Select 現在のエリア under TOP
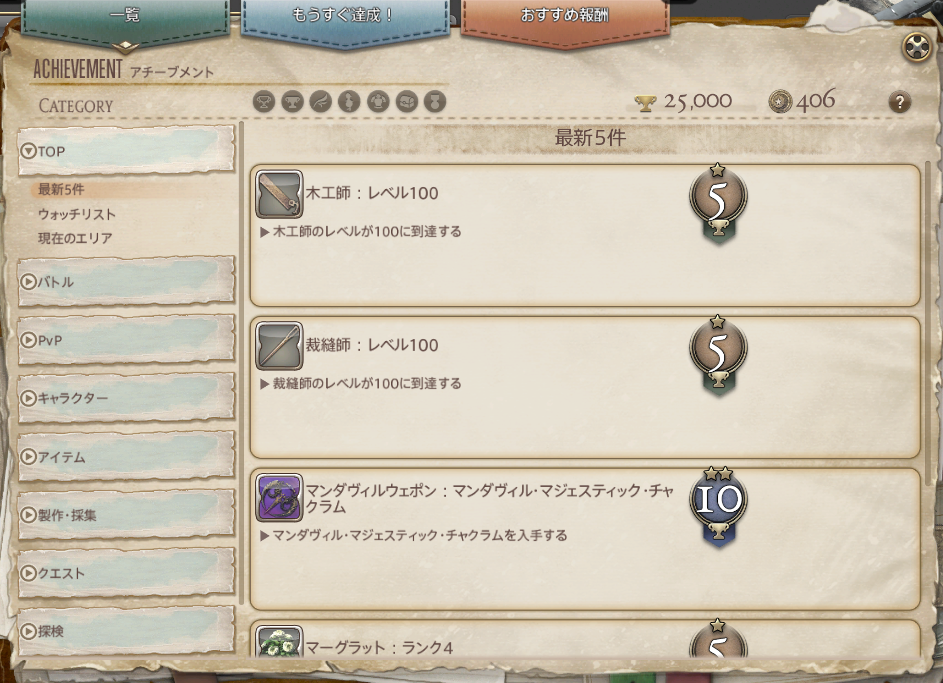Viewport: 943px width, 683px height. click(75, 238)
